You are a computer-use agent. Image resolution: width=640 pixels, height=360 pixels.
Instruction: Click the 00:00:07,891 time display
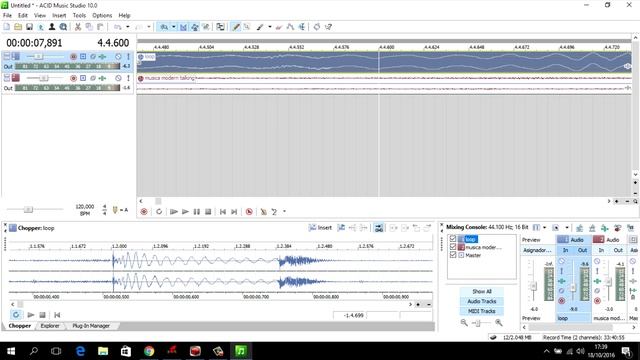tap(34, 43)
